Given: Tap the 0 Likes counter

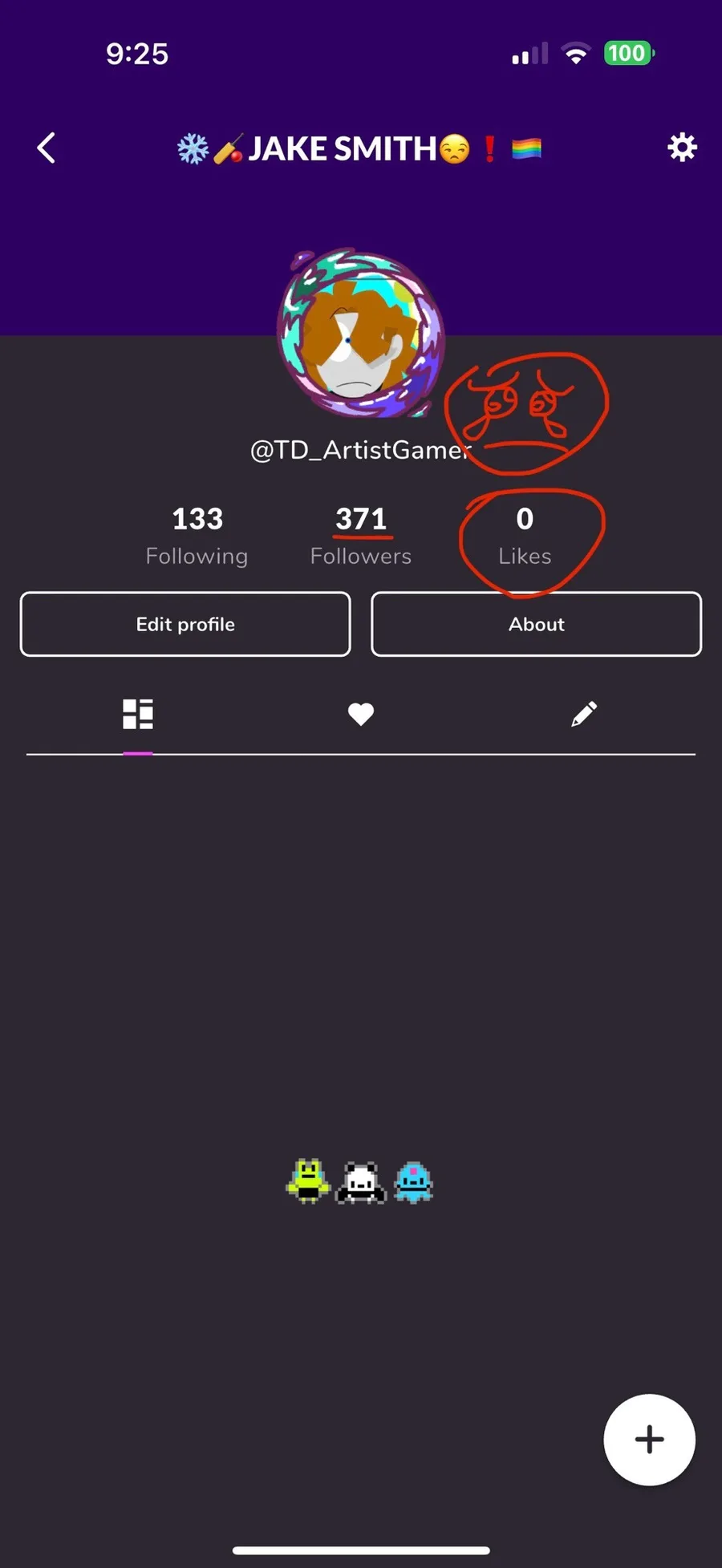Looking at the screenshot, I should (525, 536).
